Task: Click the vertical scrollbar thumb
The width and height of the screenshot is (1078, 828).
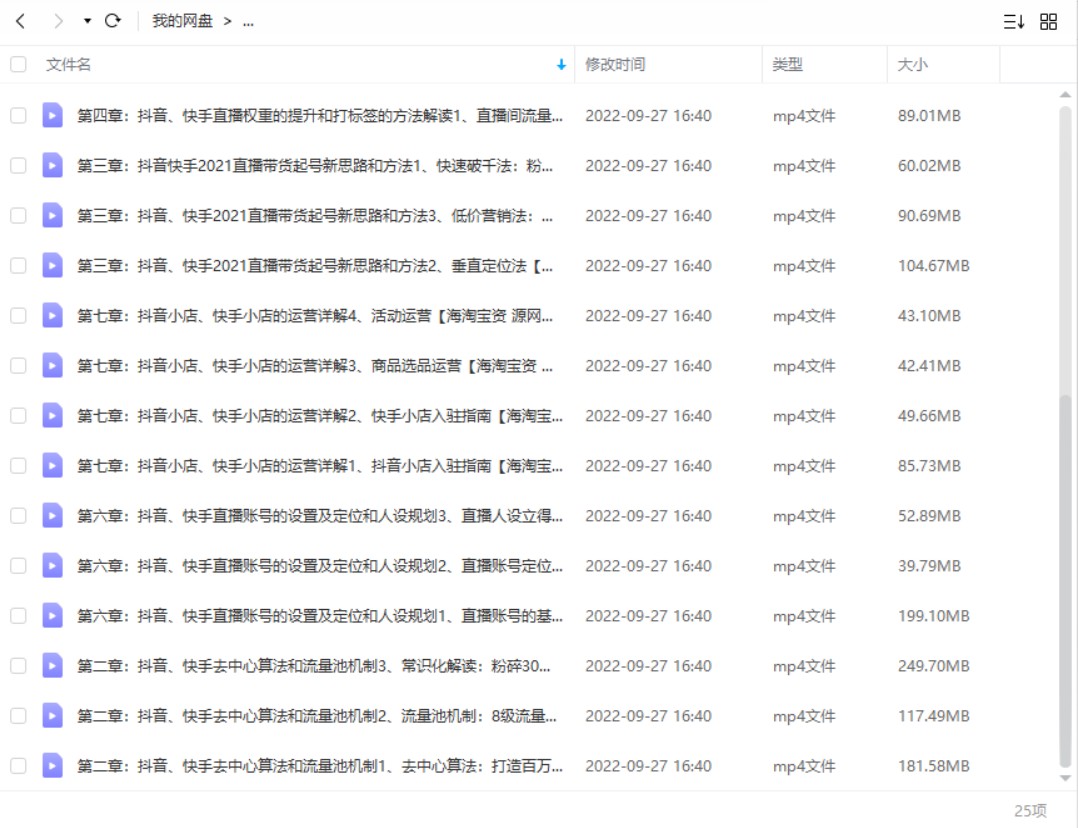Action: pyautogui.click(x=1065, y=581)
